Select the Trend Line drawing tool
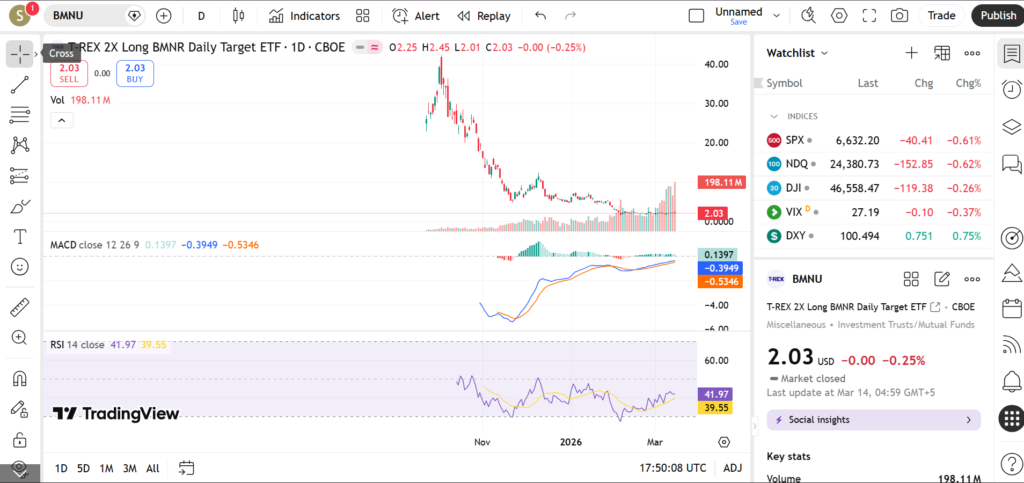Screen dimensions: 1024x483 pyautogui.click(x=20, y=85)
